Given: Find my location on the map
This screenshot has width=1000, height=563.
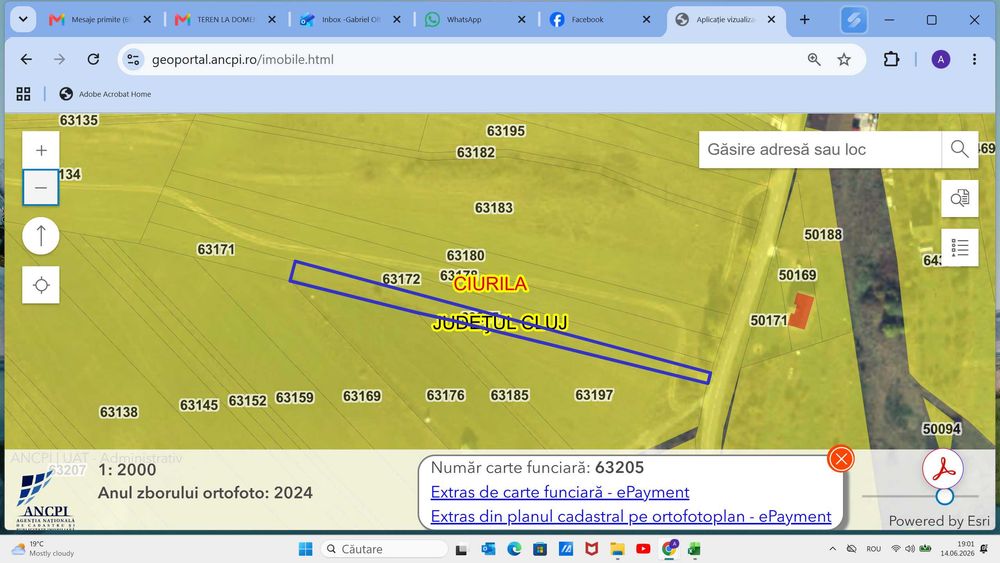Looking at the screenshot, I should click(41, 284).
